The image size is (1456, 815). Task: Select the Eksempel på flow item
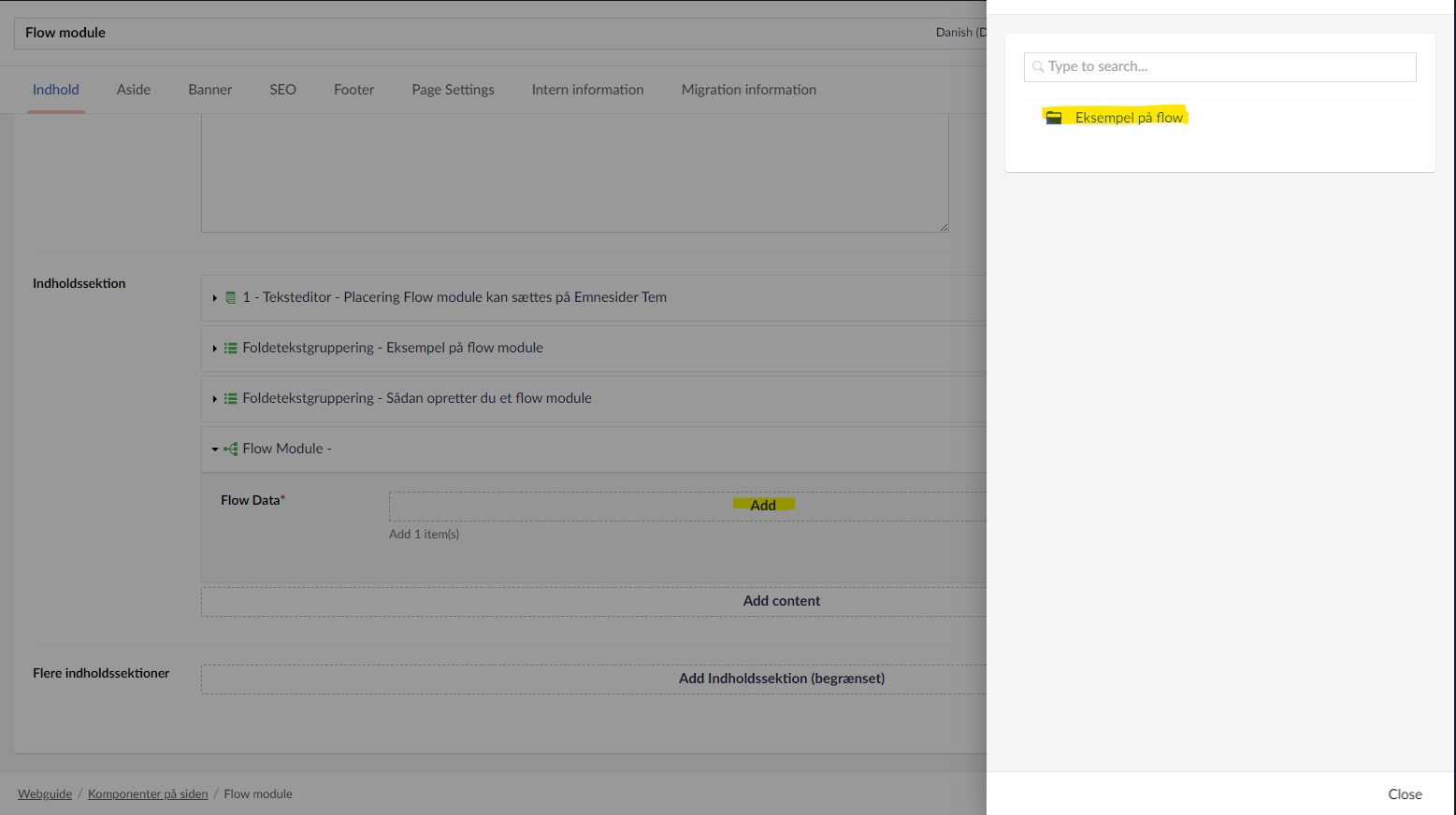1128,116
